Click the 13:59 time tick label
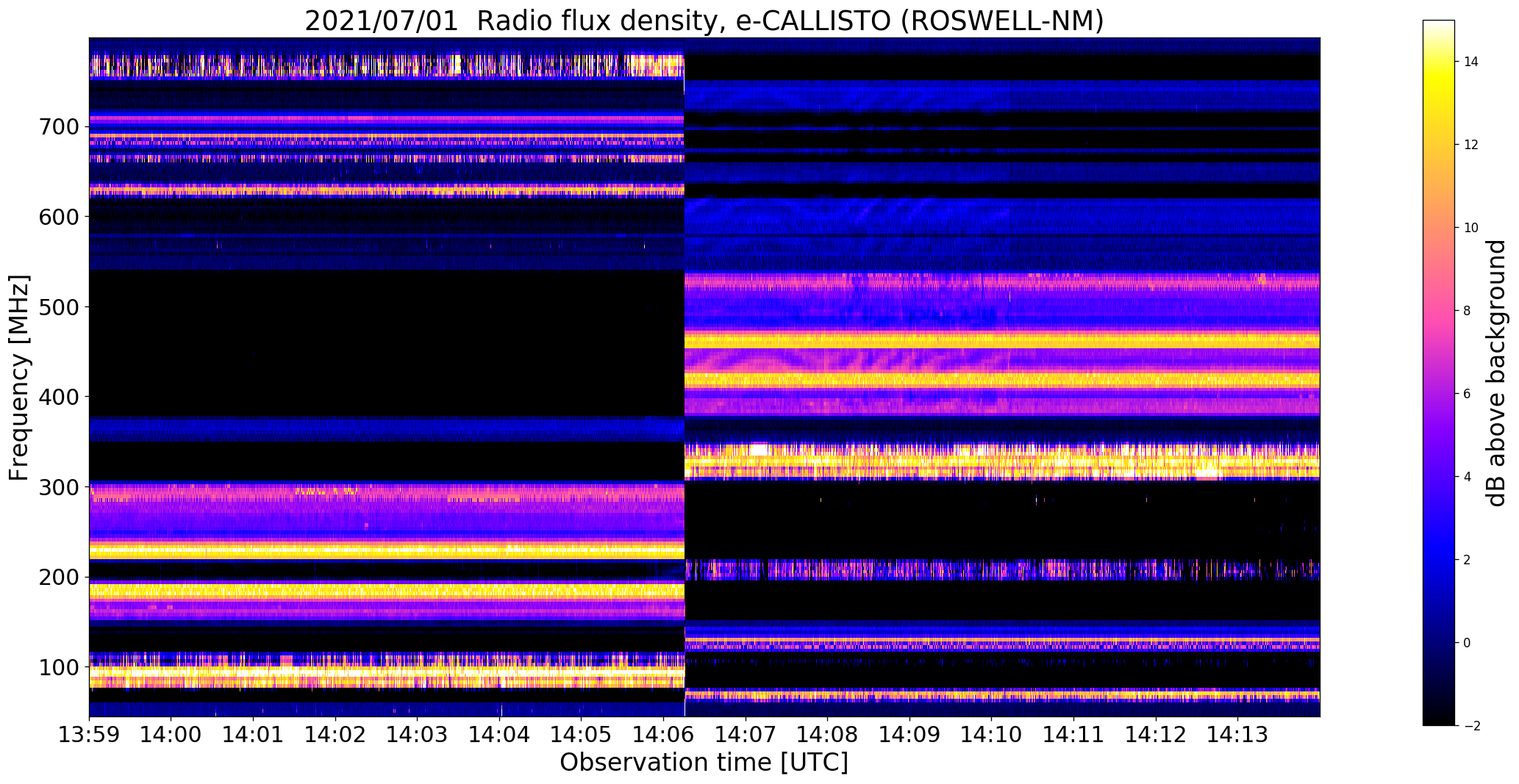Image resolution: width=1519 pixels, height=784 pixels. 89,734
